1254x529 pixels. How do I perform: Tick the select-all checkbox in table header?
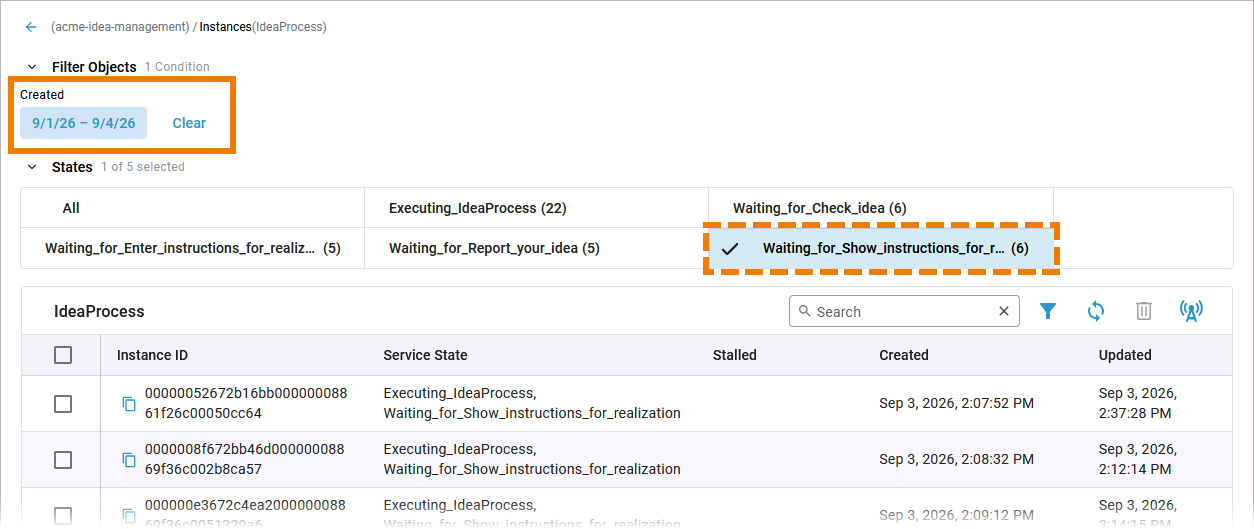[63, 355]
